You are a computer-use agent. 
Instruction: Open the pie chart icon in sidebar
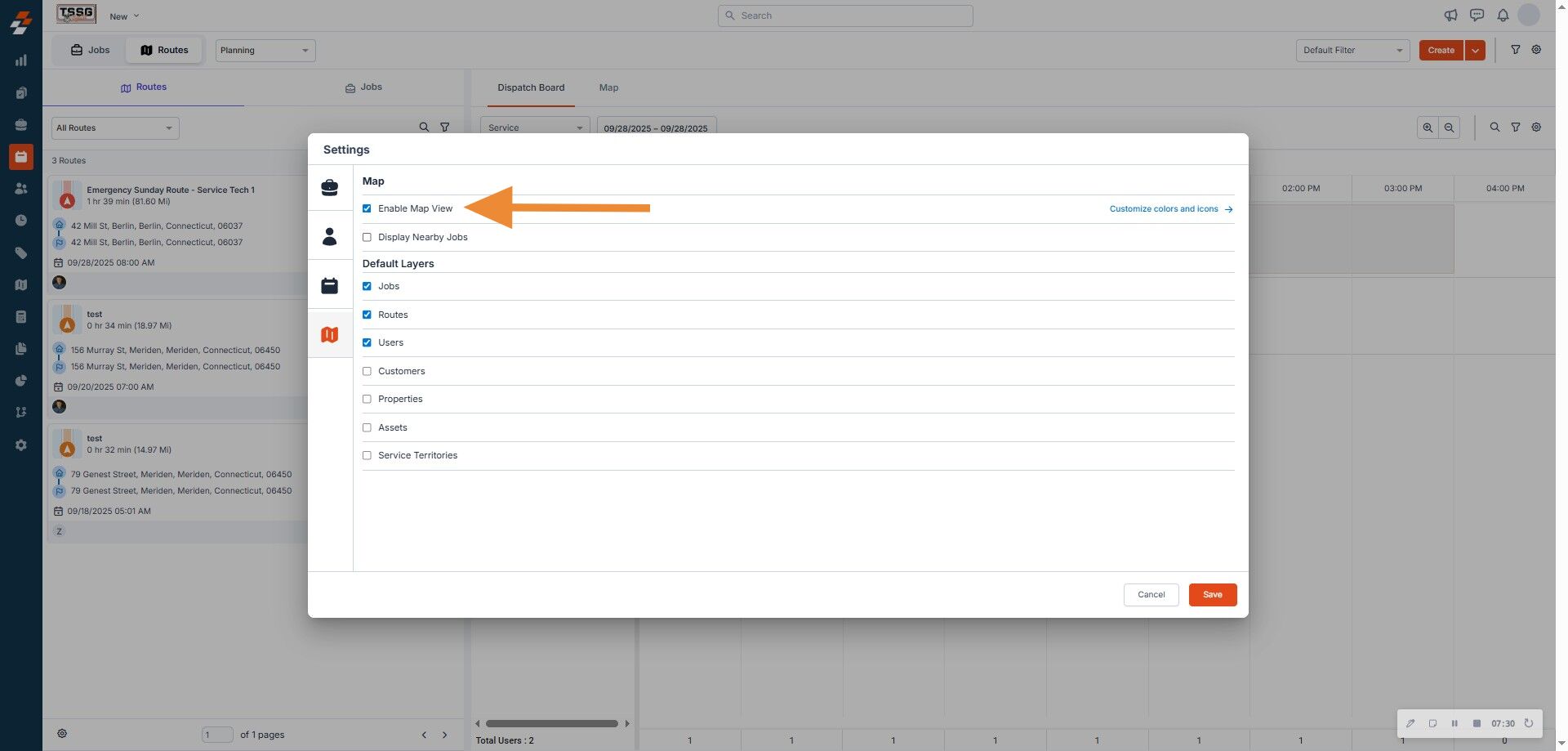coord(21,381)
